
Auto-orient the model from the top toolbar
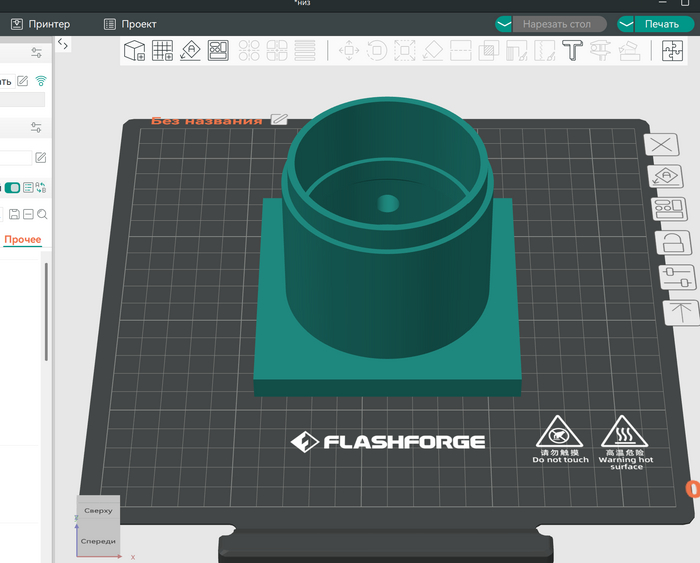point(190,50)
